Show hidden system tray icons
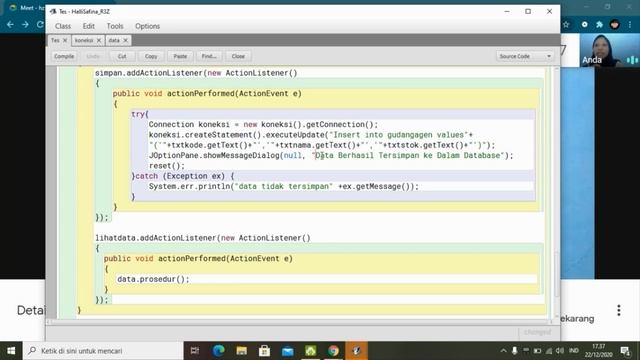The width and height of the screenshot is (640, 360). pos(503,351)
